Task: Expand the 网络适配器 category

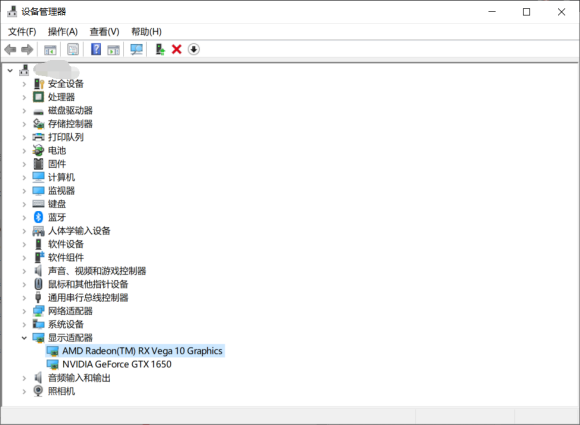Action: [24, 311]
